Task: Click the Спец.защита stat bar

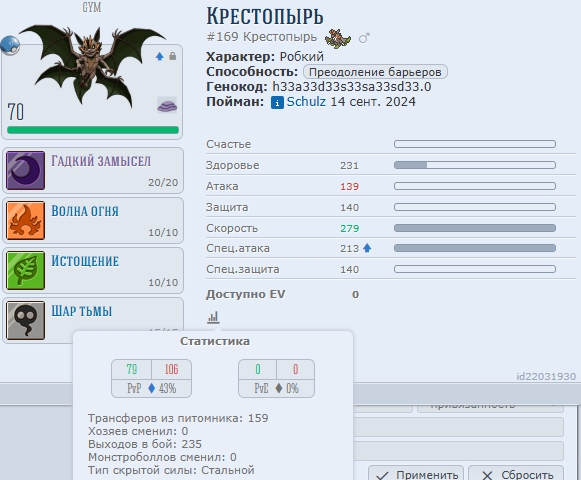Action: tap(475, 269)
